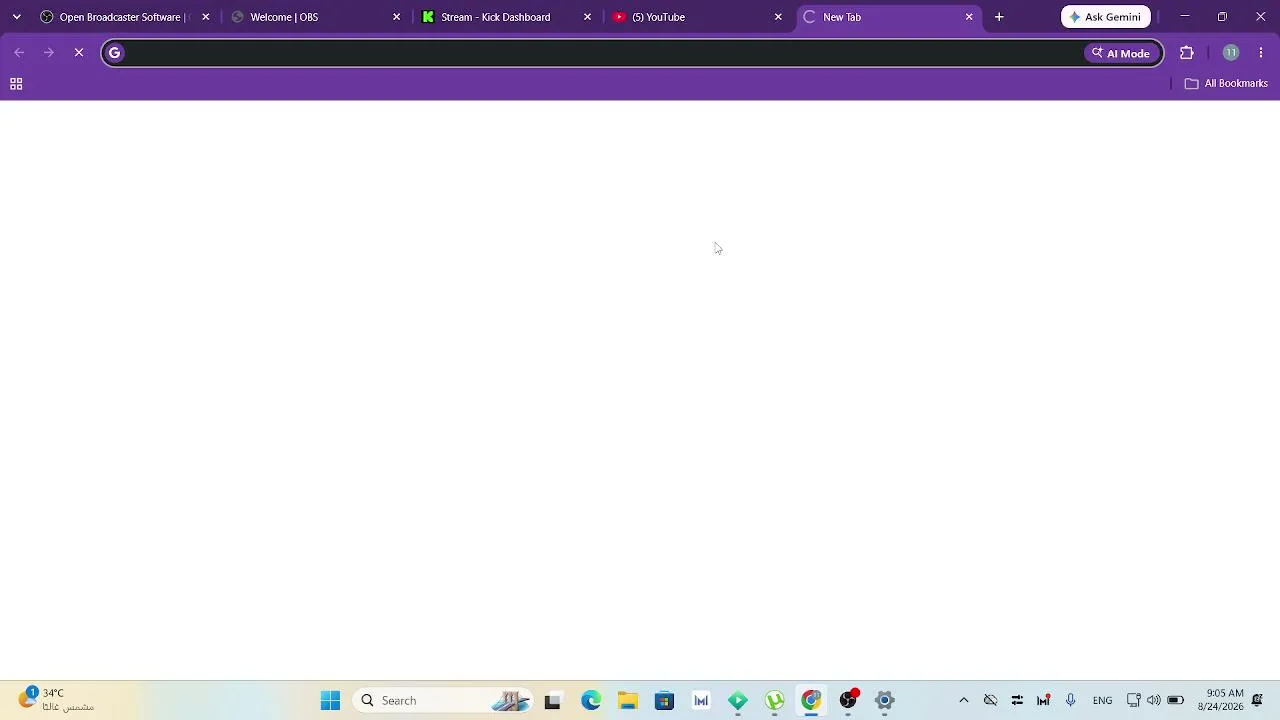Viewport: 1280px width, 720px height.
Task: Click the Ask Gemini button
Action: click(1106, 17)
